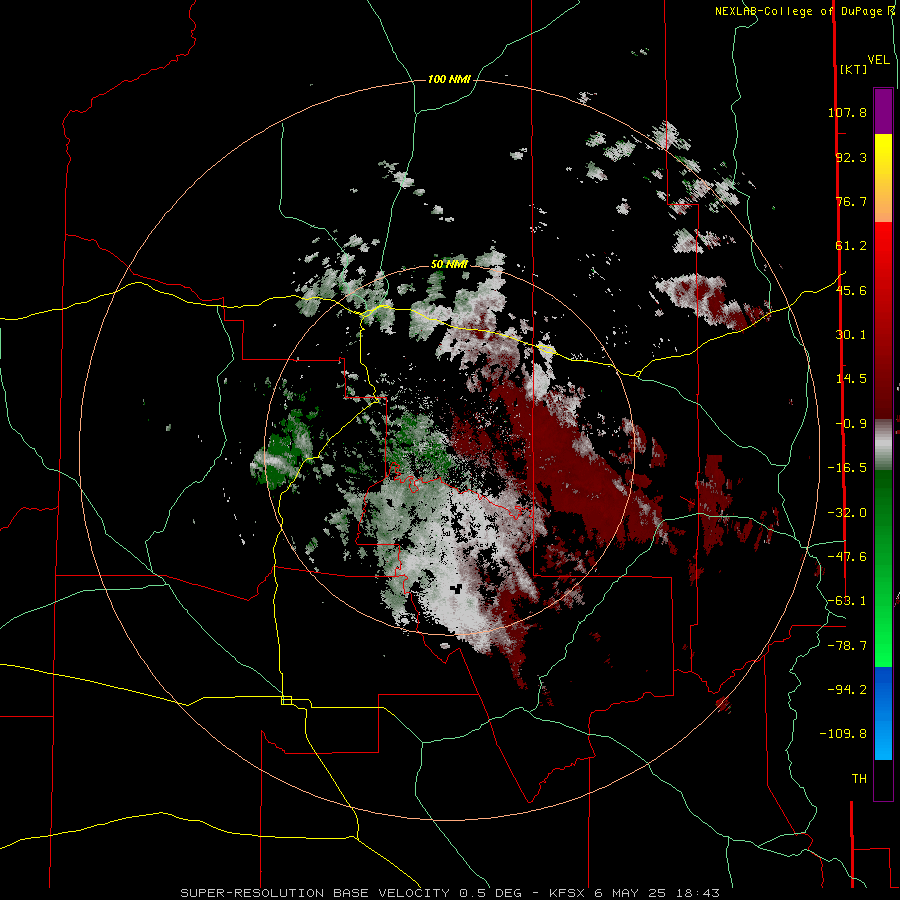Click the 100 NMI range ring label
900x900 pixels.
tap(449, 79)
